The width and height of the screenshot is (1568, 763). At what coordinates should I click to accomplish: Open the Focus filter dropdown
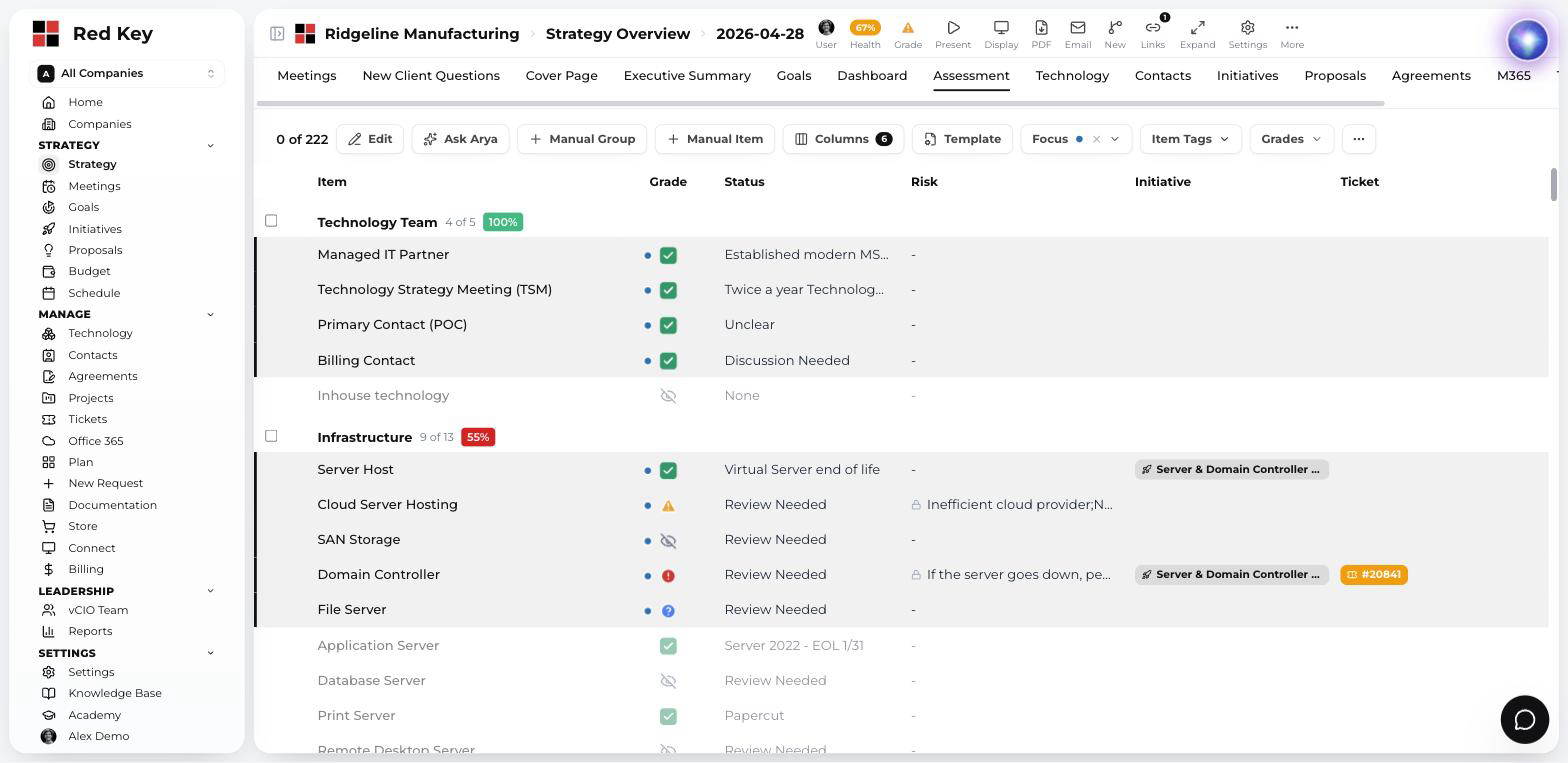(1114, 139)
